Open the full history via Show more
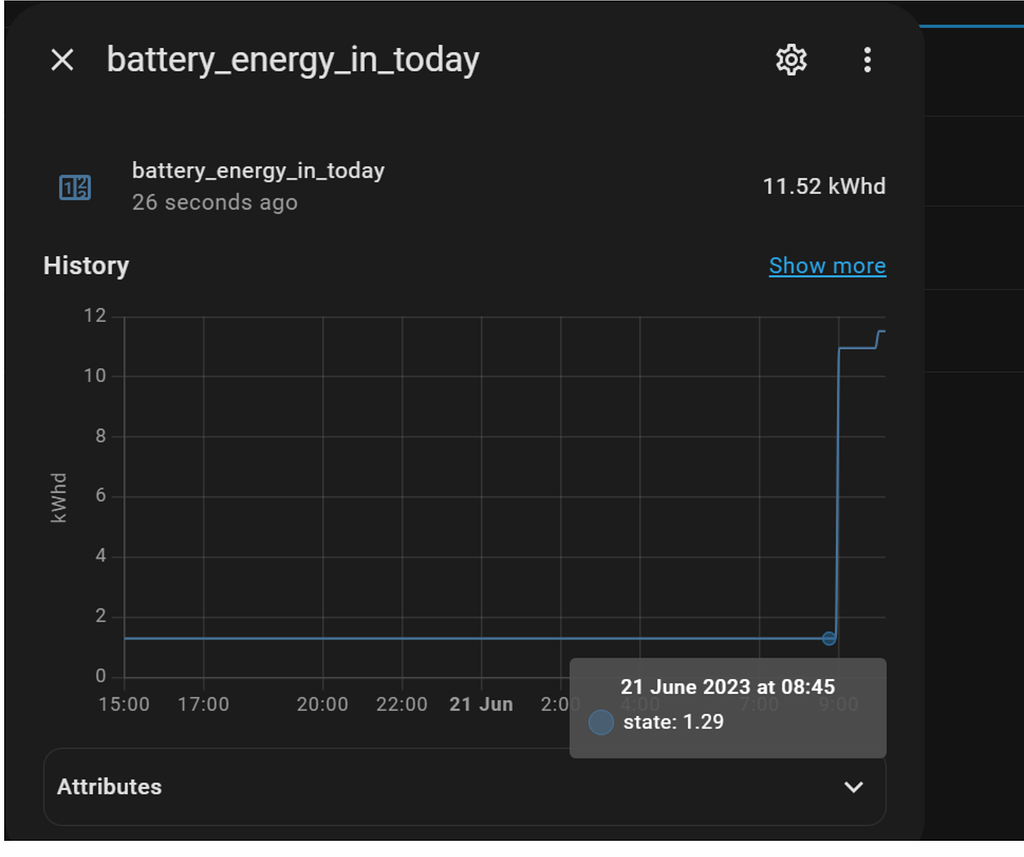1024x857 pixels. click(x=827, y=265)
